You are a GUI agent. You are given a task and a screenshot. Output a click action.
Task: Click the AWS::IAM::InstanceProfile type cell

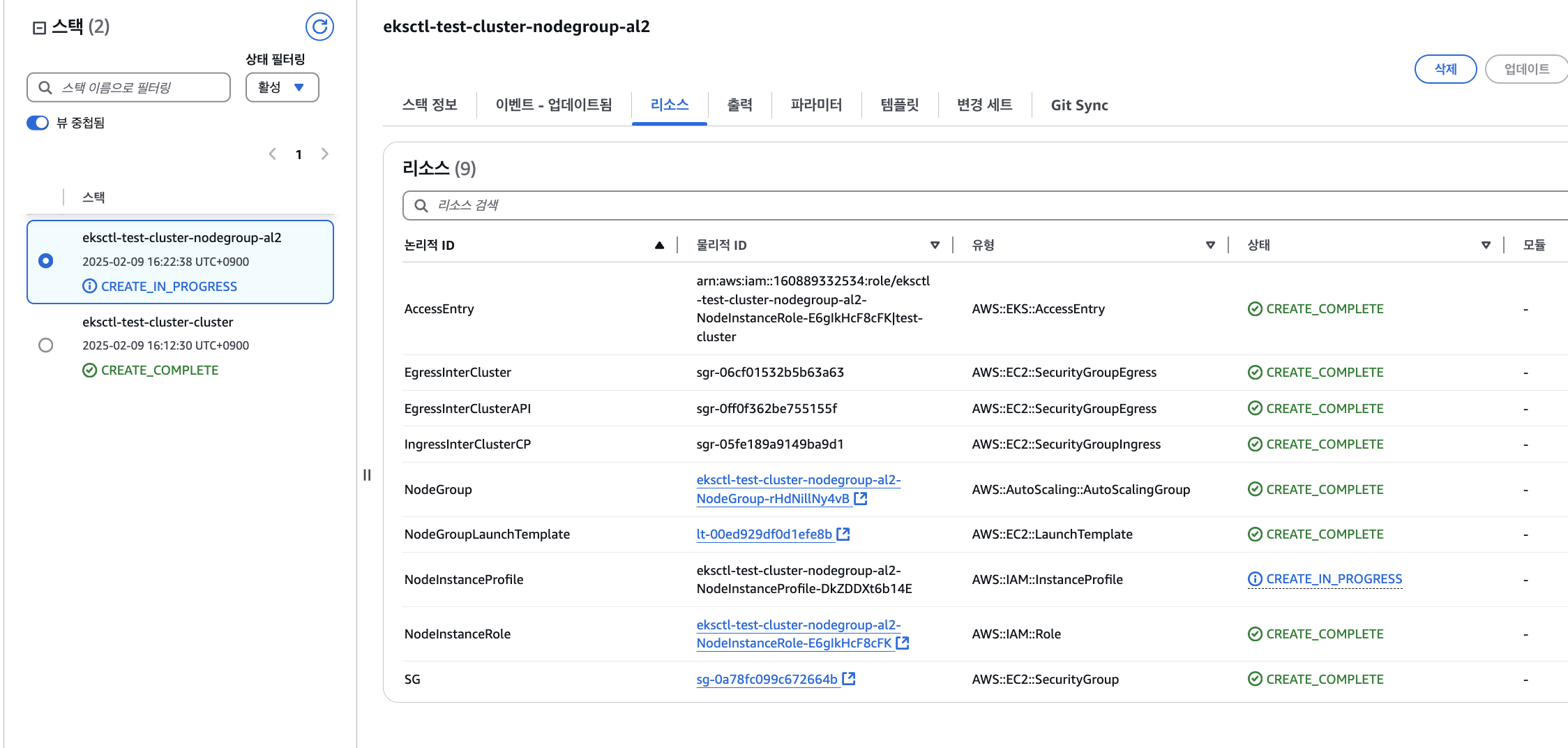[x=1048, y=580]
